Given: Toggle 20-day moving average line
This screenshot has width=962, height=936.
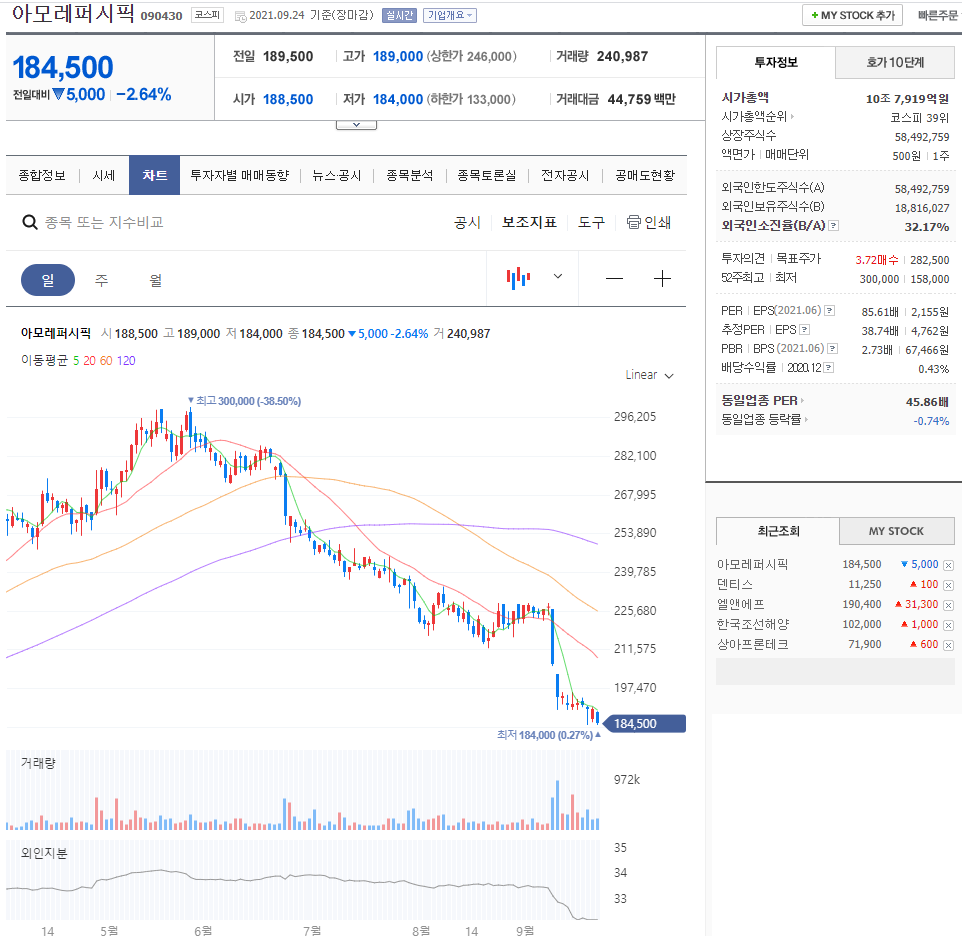Looking at the screenshot, I should coord(90,361).
